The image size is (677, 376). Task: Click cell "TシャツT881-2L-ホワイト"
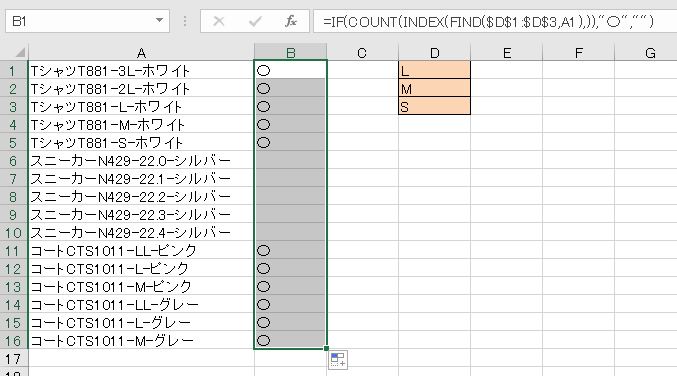coord(141,88)
